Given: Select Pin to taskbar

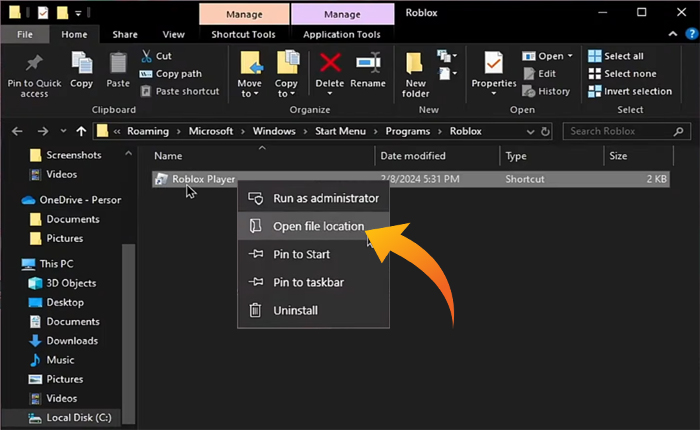Looking at the screenshot, I should (313, 282).
